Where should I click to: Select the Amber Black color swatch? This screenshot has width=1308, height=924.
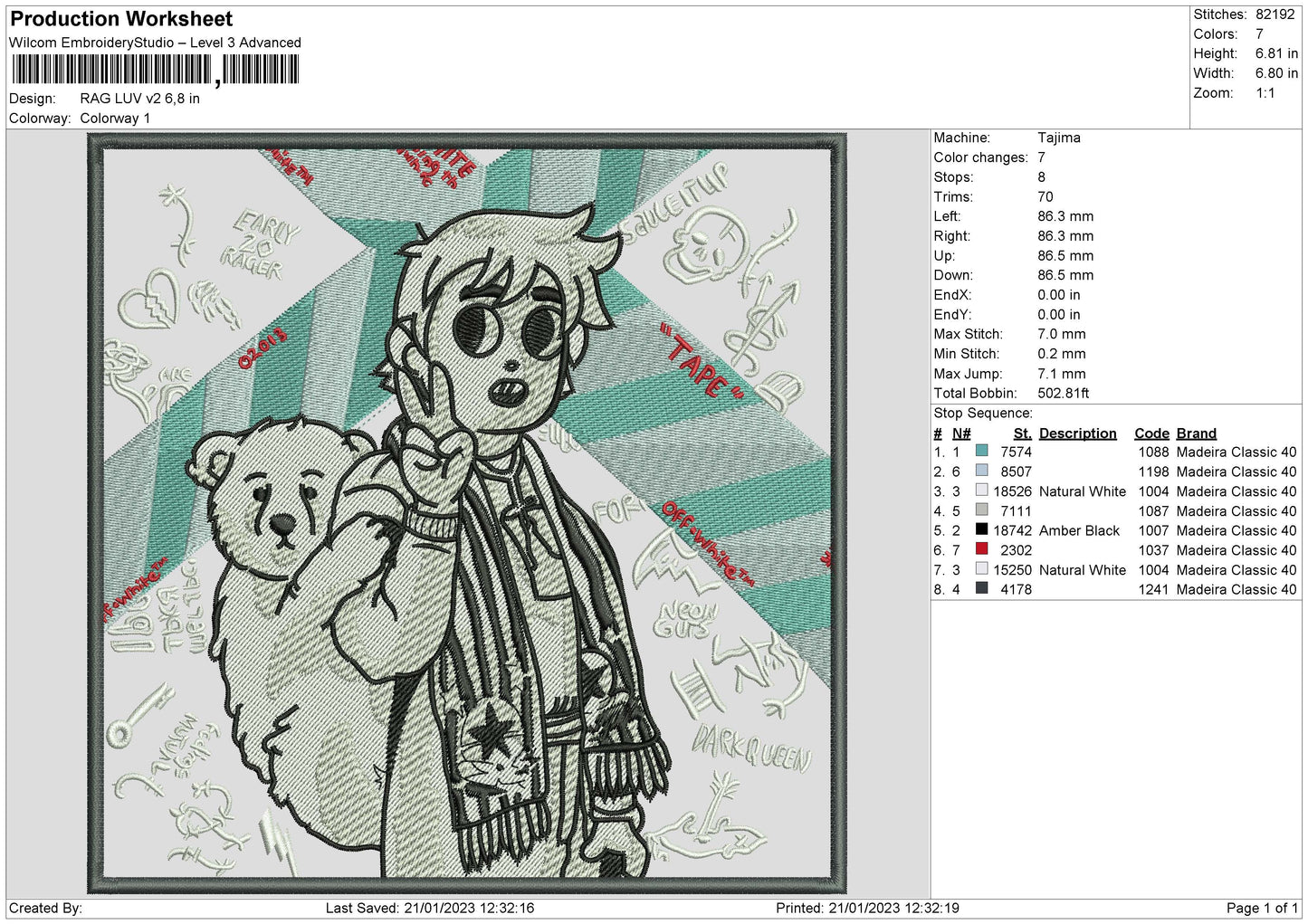pos(981,529)
